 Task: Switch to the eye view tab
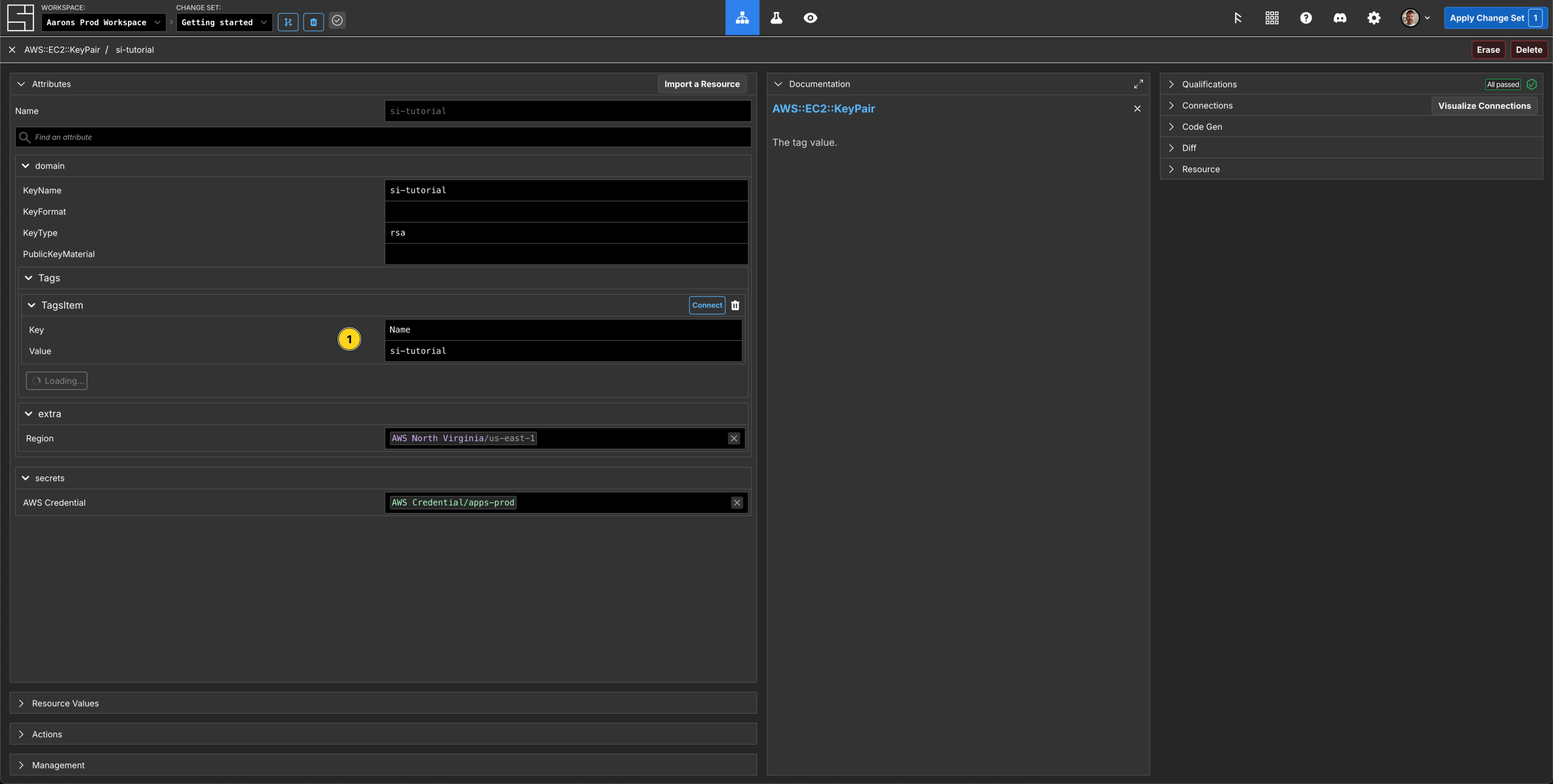click(810, 17)
